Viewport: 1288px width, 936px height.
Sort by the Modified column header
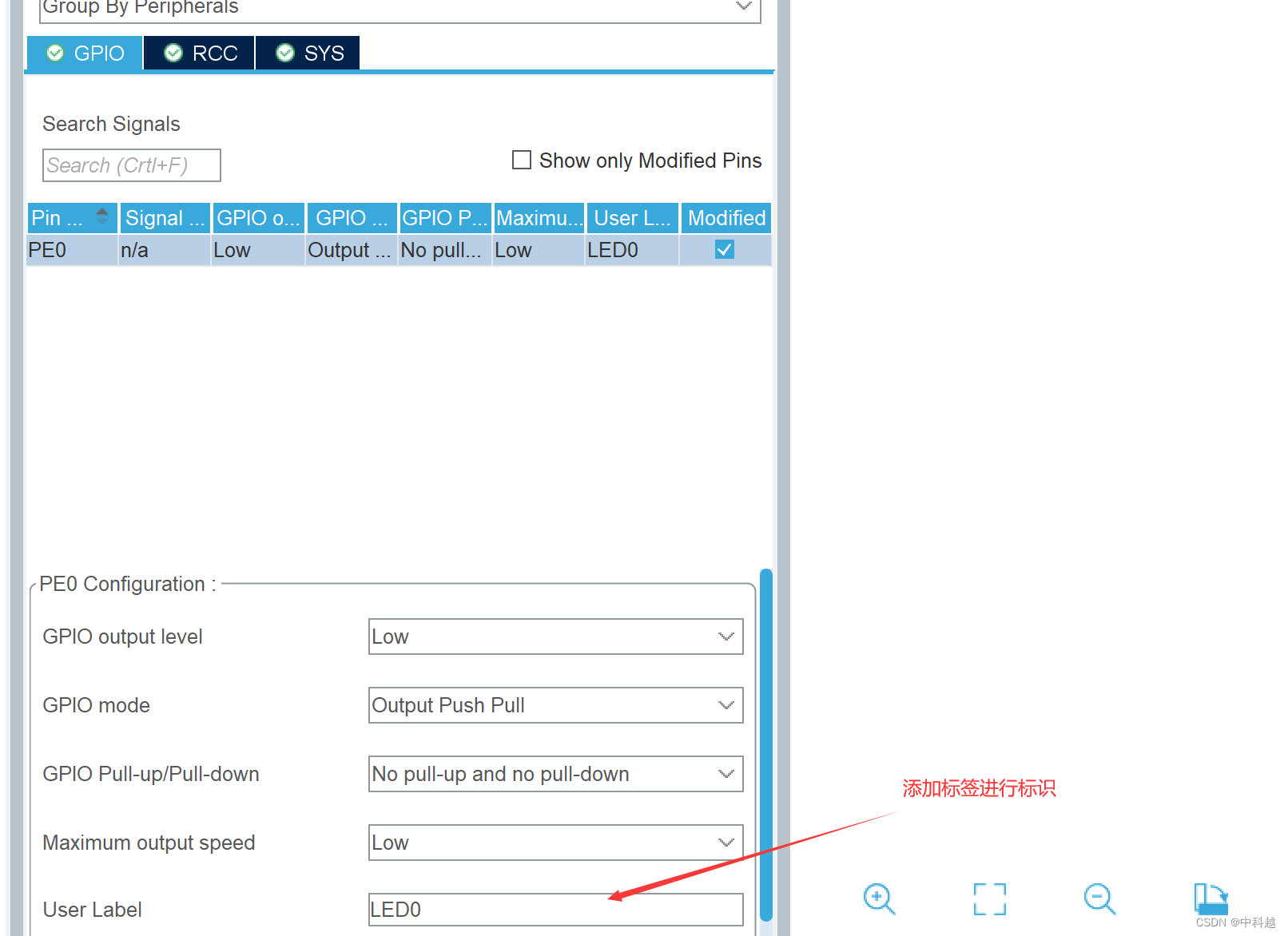click(726, 218)
